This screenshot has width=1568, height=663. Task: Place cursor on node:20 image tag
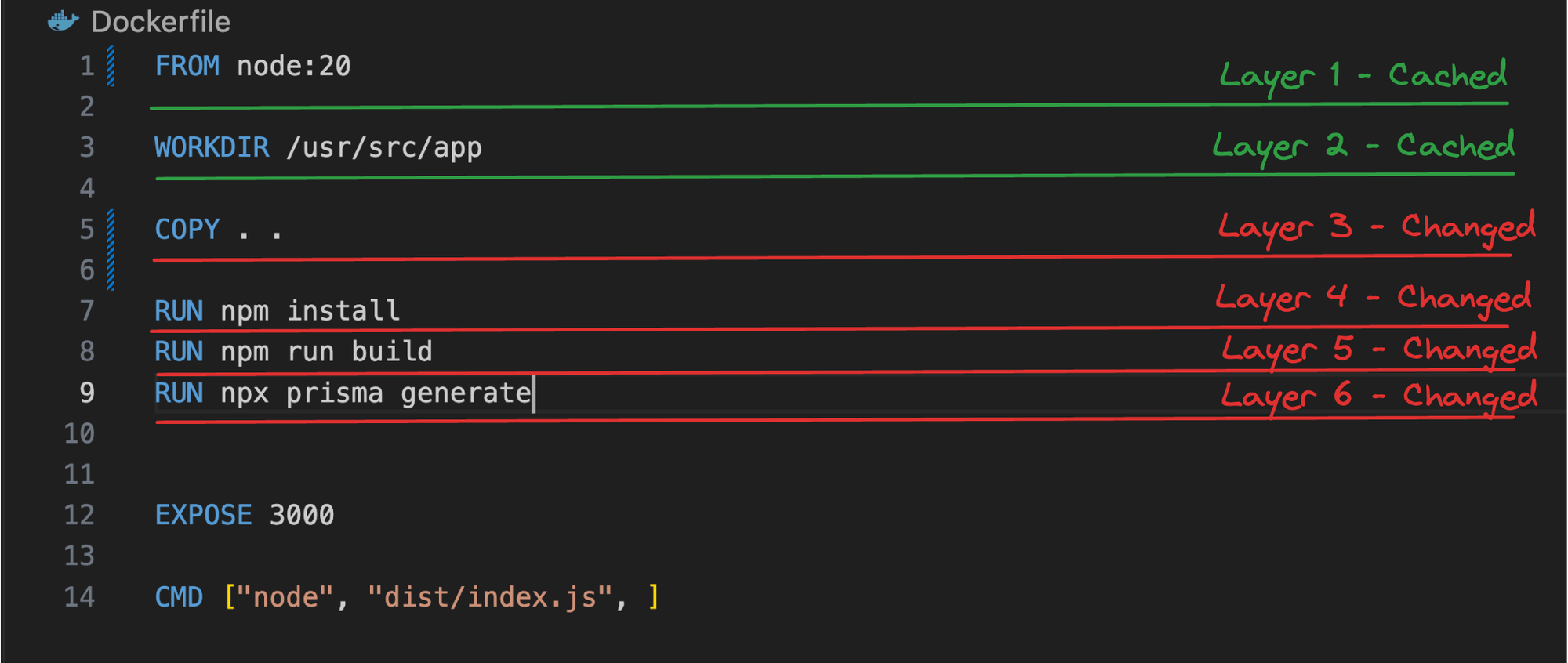[x=294, y=66]
